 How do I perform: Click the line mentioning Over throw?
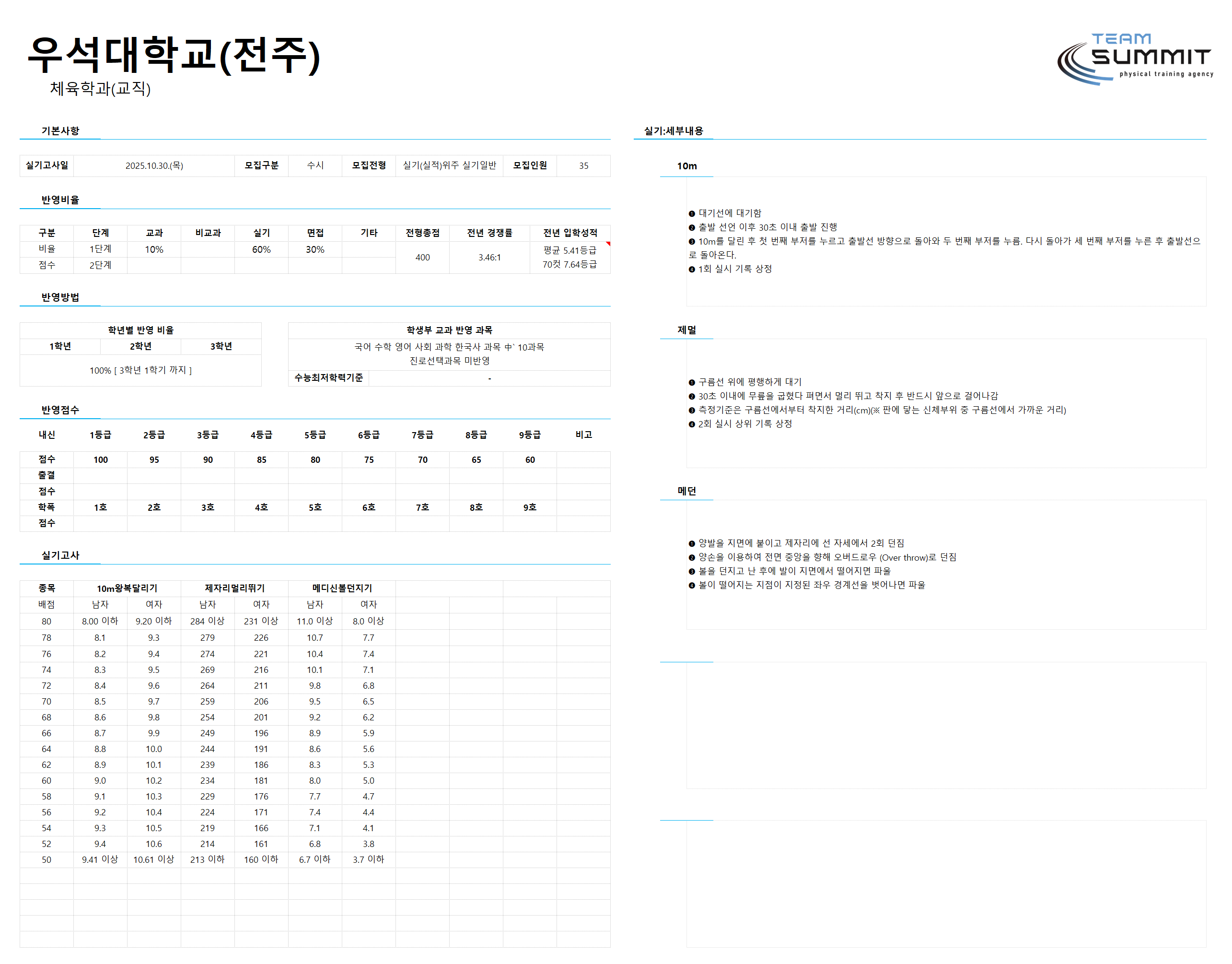pyautogui.click(x=823, y=557)
